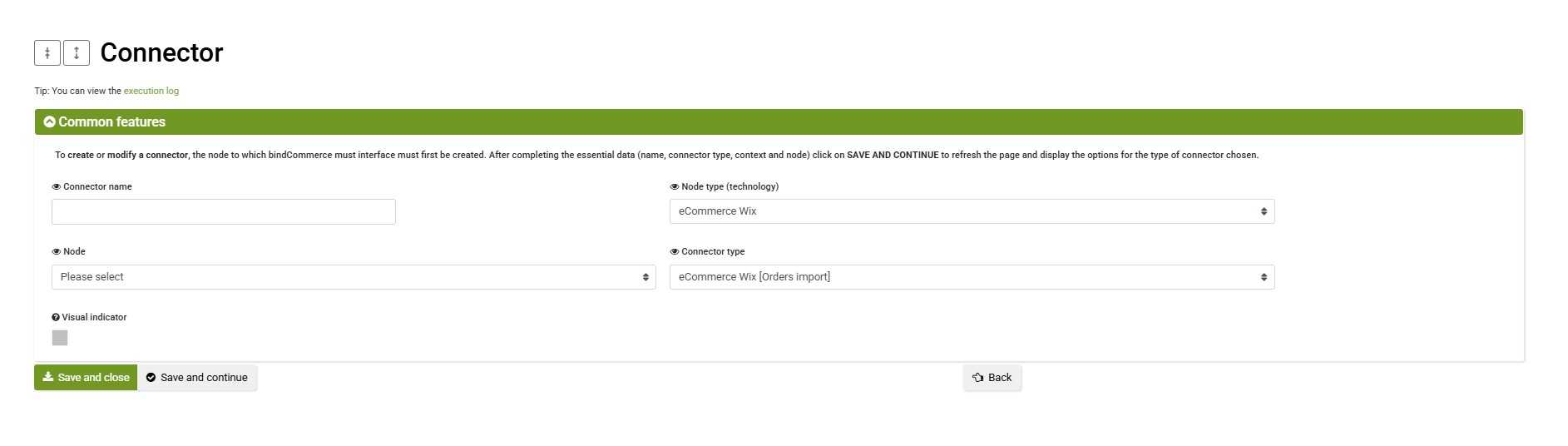Click the question mark icon beside Visual indicator
This screenshot has width=1568, height=446.
coord(56,317)
